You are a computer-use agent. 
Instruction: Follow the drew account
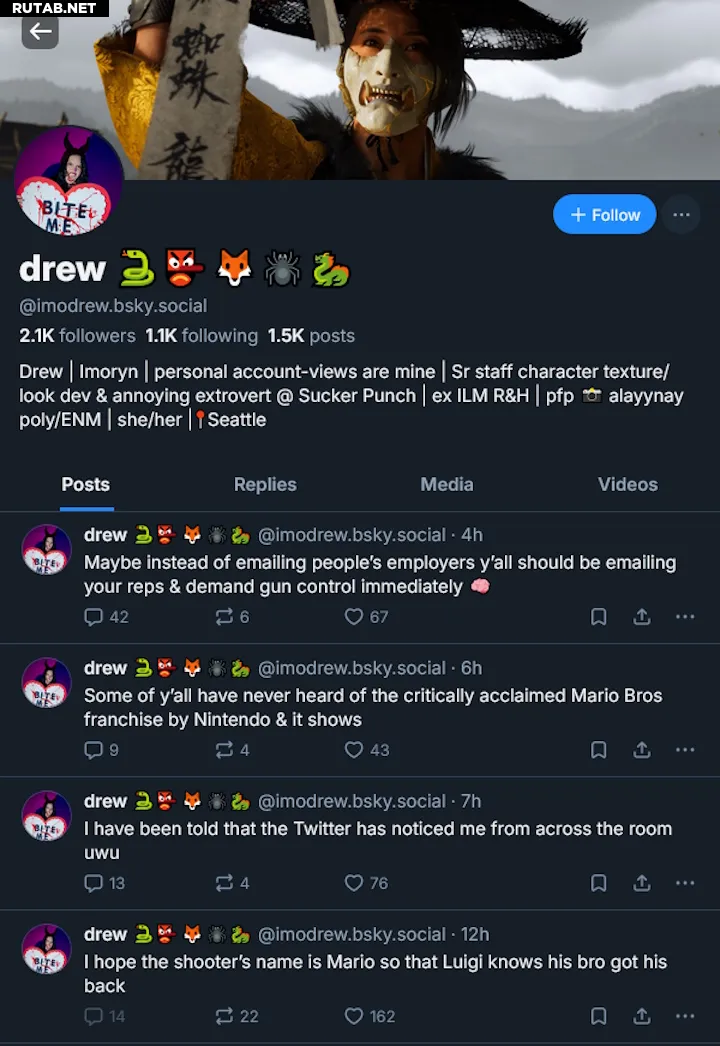605,215
